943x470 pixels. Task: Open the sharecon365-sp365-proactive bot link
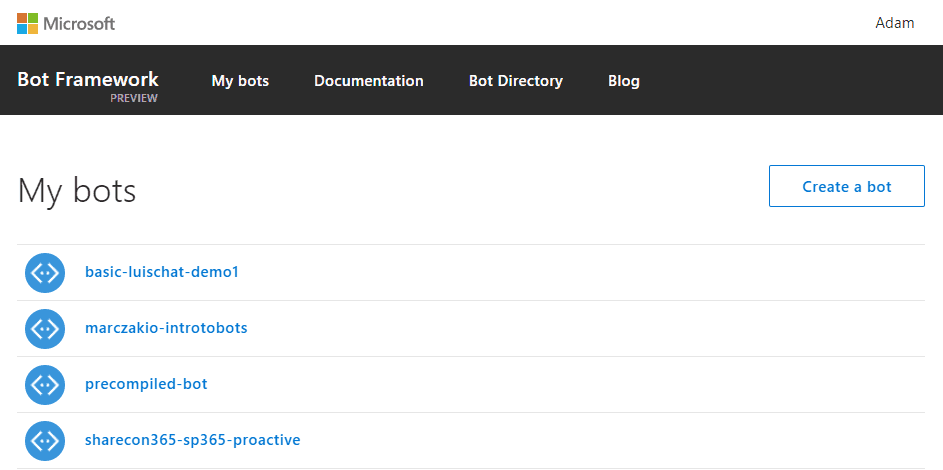point(192,440)
